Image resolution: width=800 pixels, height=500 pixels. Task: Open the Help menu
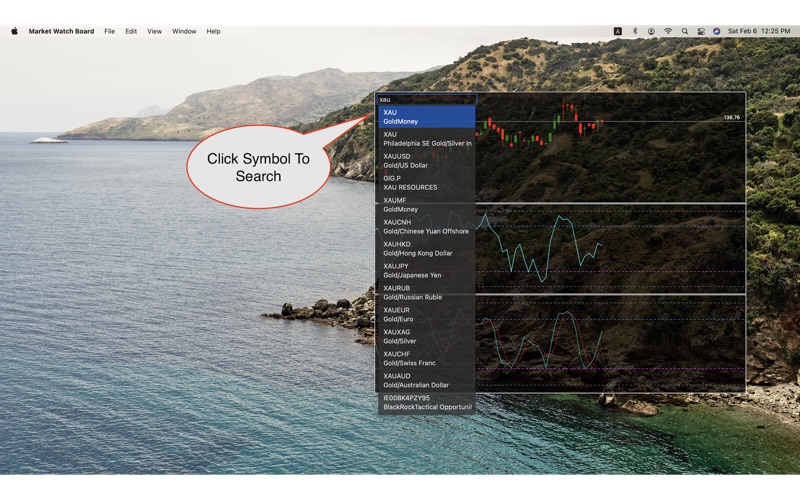[213, 31]
